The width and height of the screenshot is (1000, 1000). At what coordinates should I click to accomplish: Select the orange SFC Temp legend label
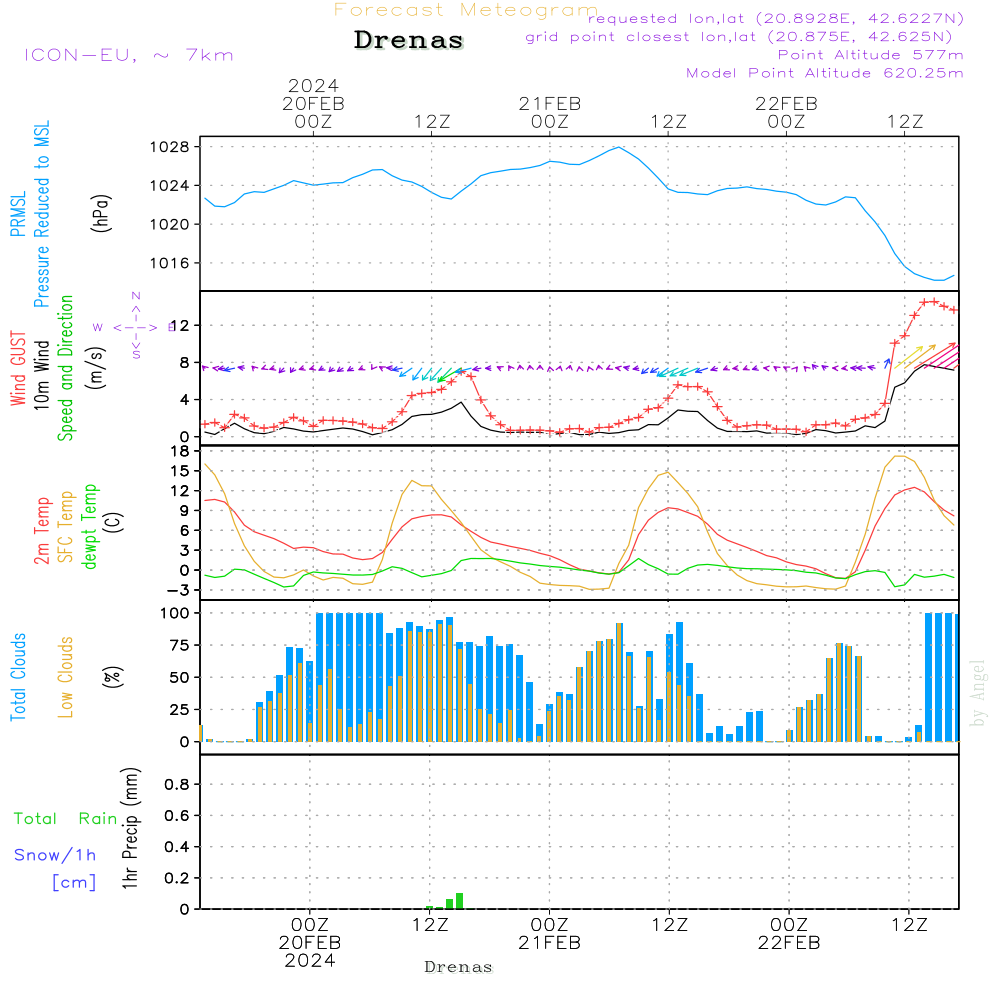[x=66, y=527]
